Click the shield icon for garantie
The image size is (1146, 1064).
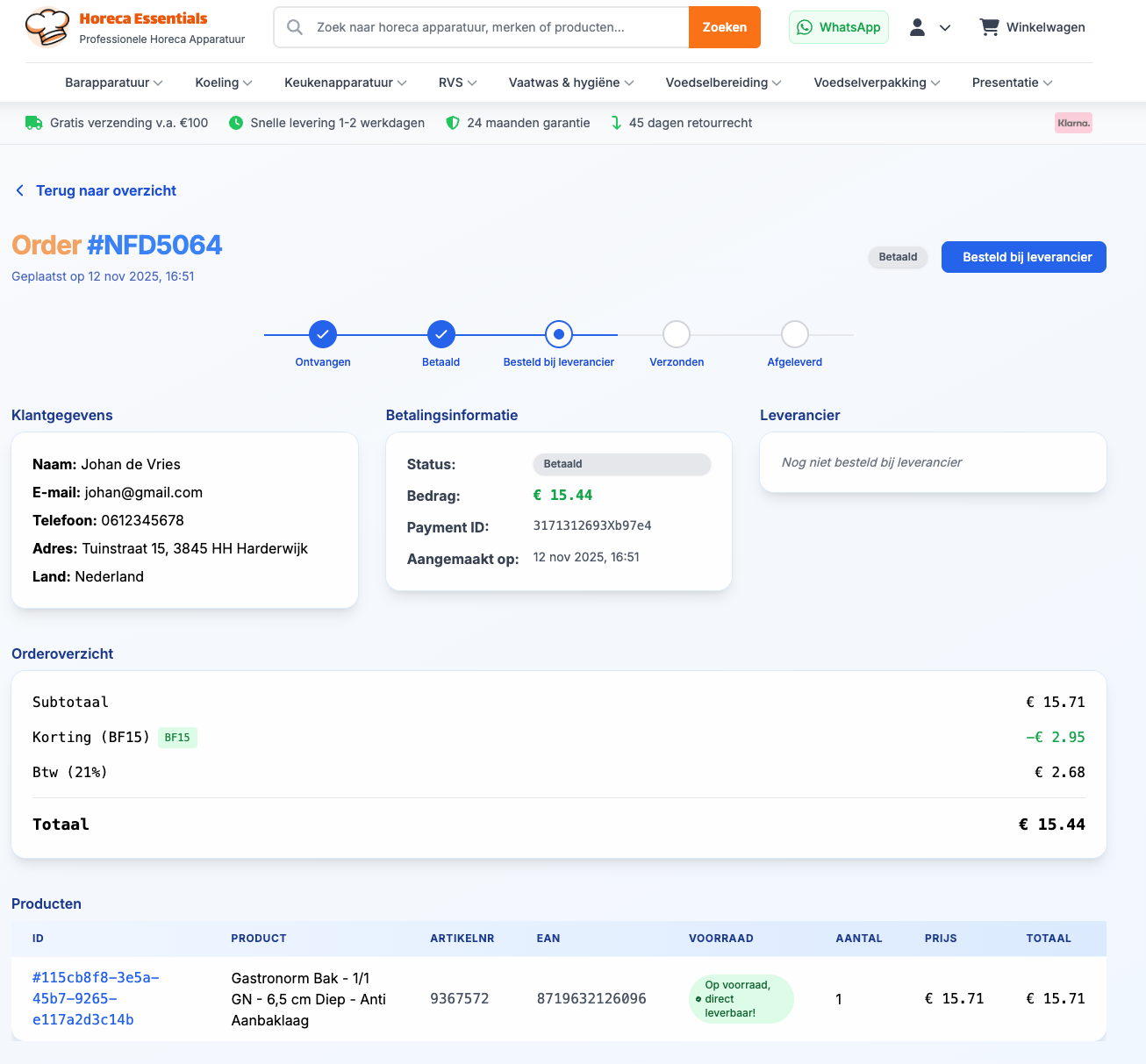tap(453, 123)
